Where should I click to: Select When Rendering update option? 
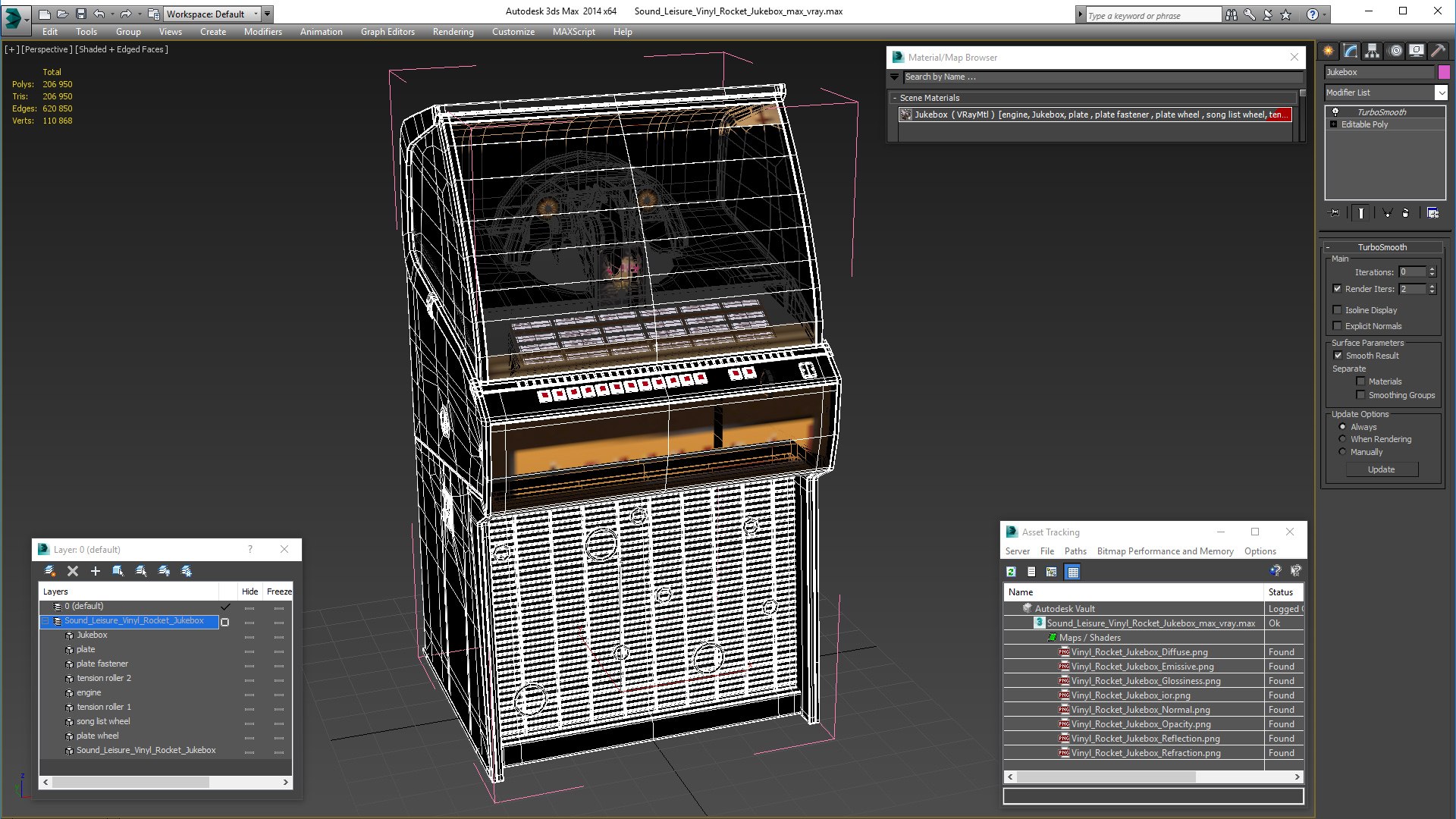pyautogui.click(x=1342, y=439)
